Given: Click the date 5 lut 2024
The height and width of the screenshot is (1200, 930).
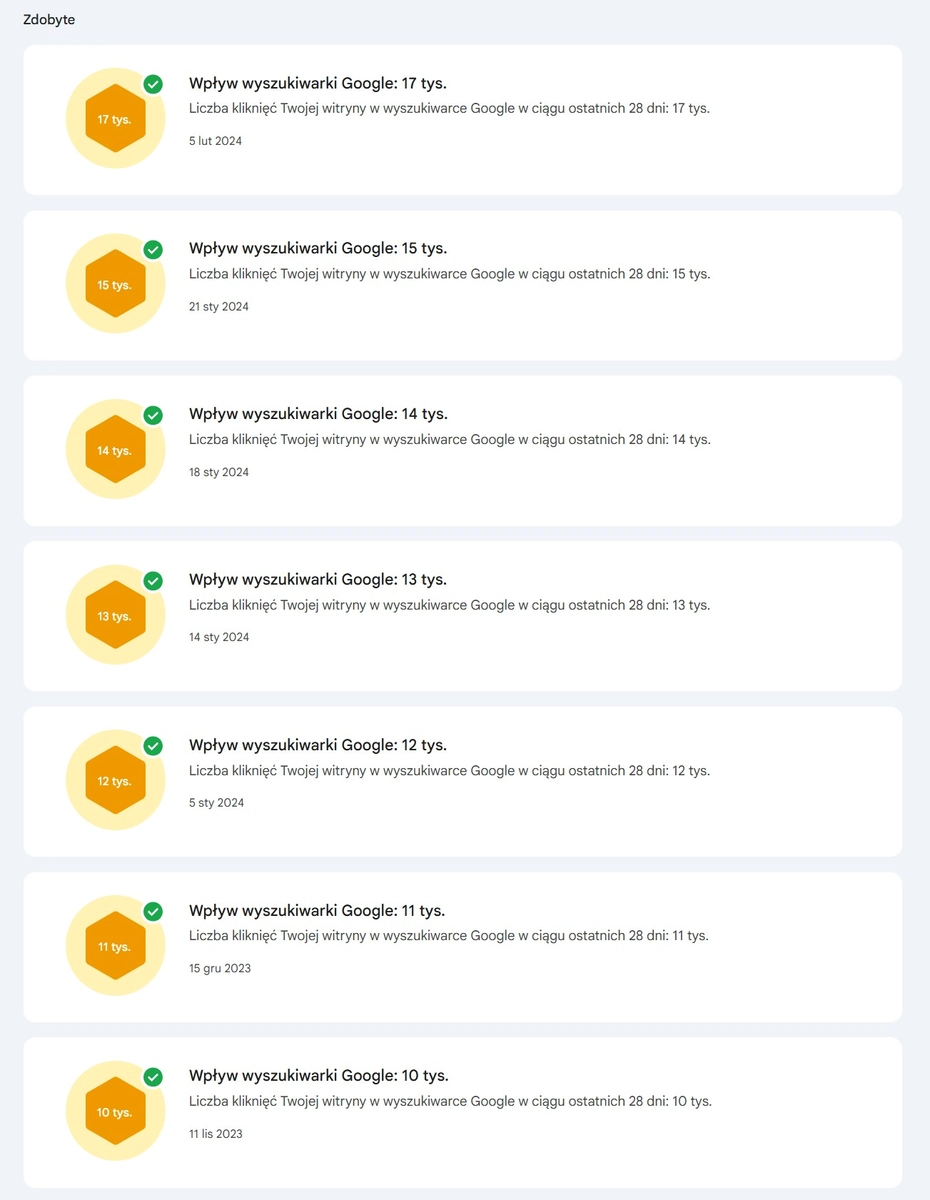Looking at the screenshot, I should [x=215, y=141].
